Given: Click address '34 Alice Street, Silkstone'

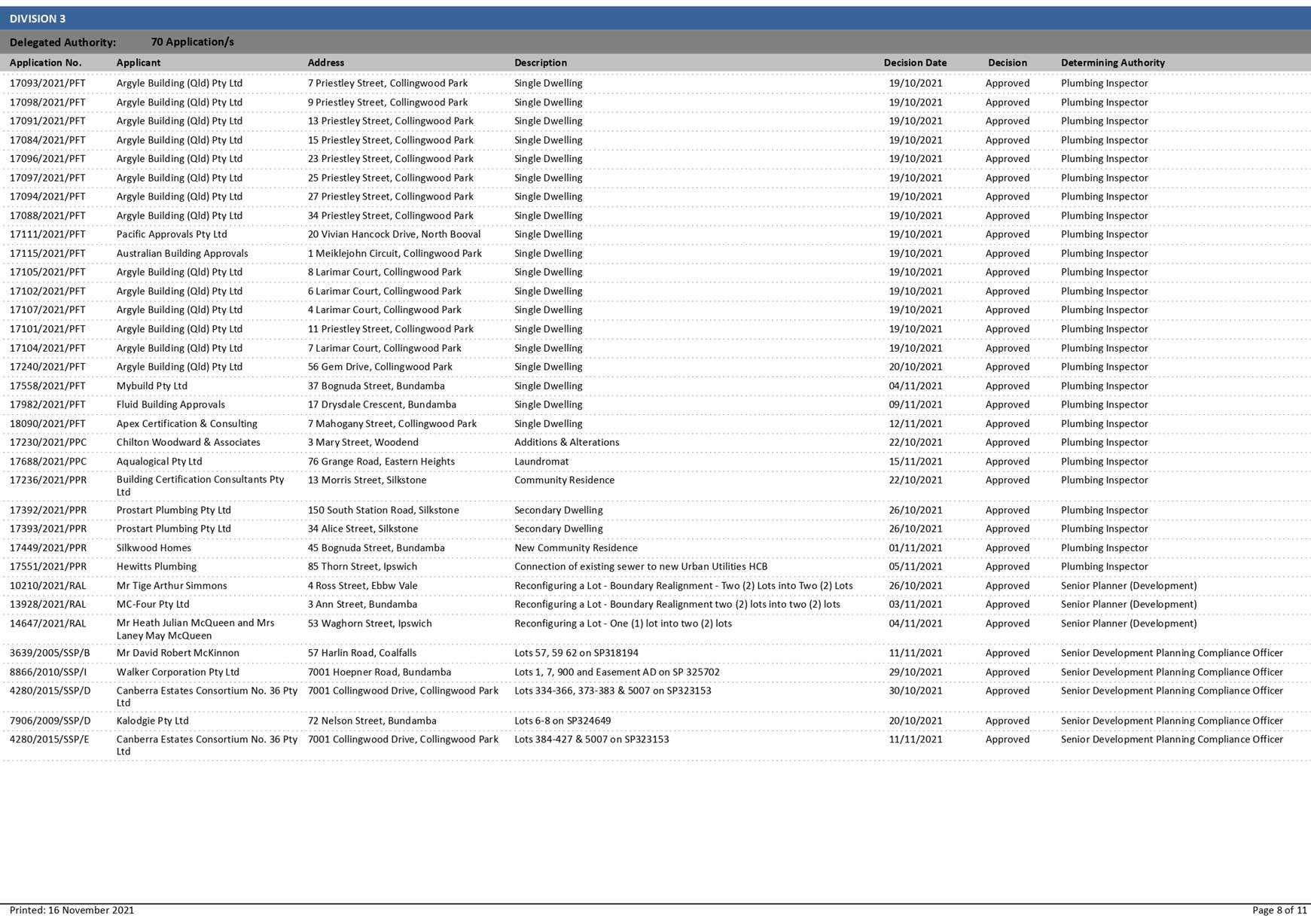Looking at the screenshot, I should tap(363, 529).
